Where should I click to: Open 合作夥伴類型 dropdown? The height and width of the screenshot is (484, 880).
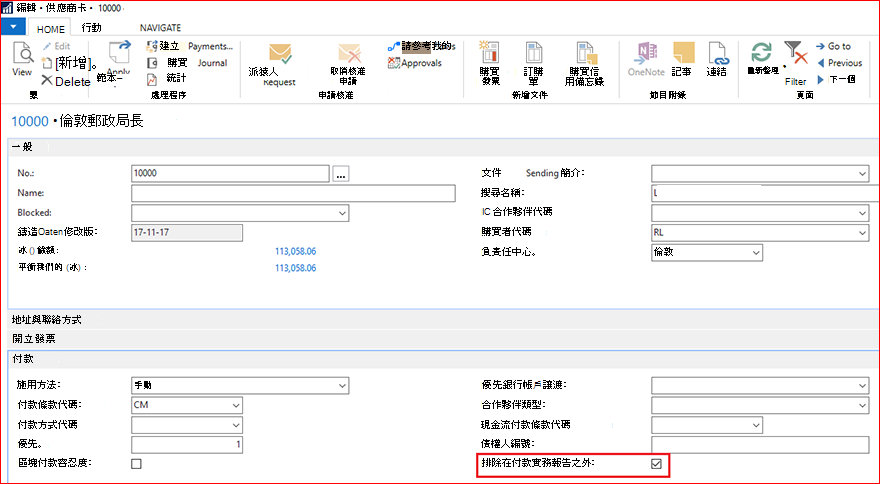point(863,405)
